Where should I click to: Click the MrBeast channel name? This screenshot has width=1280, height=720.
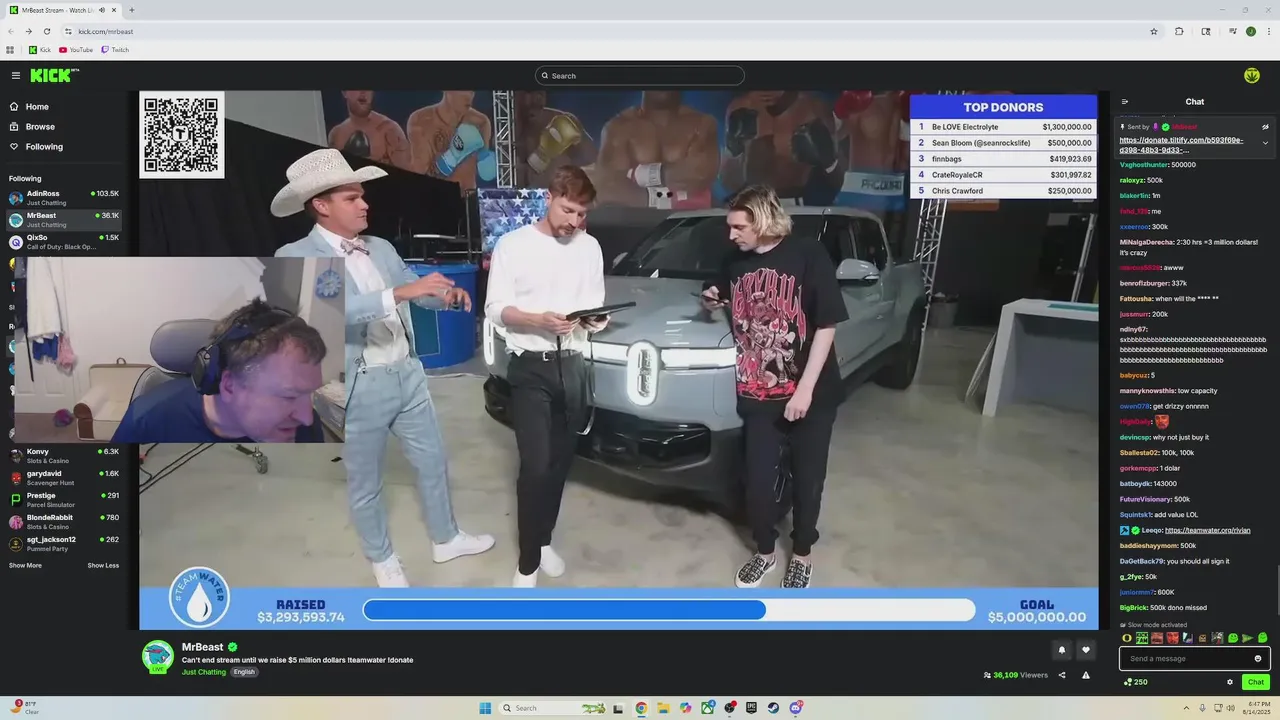(203, 647)
